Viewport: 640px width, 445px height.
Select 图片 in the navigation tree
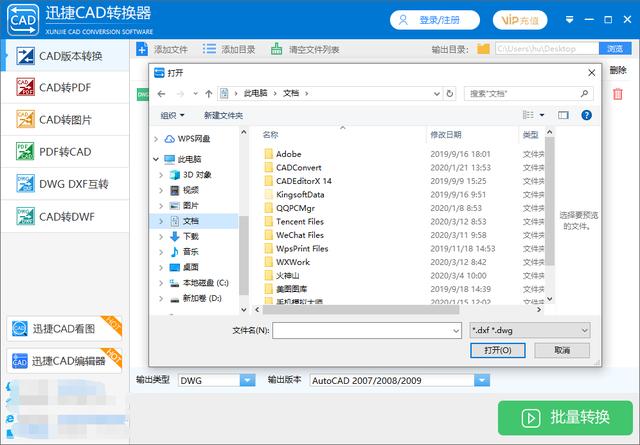[191, 205]
